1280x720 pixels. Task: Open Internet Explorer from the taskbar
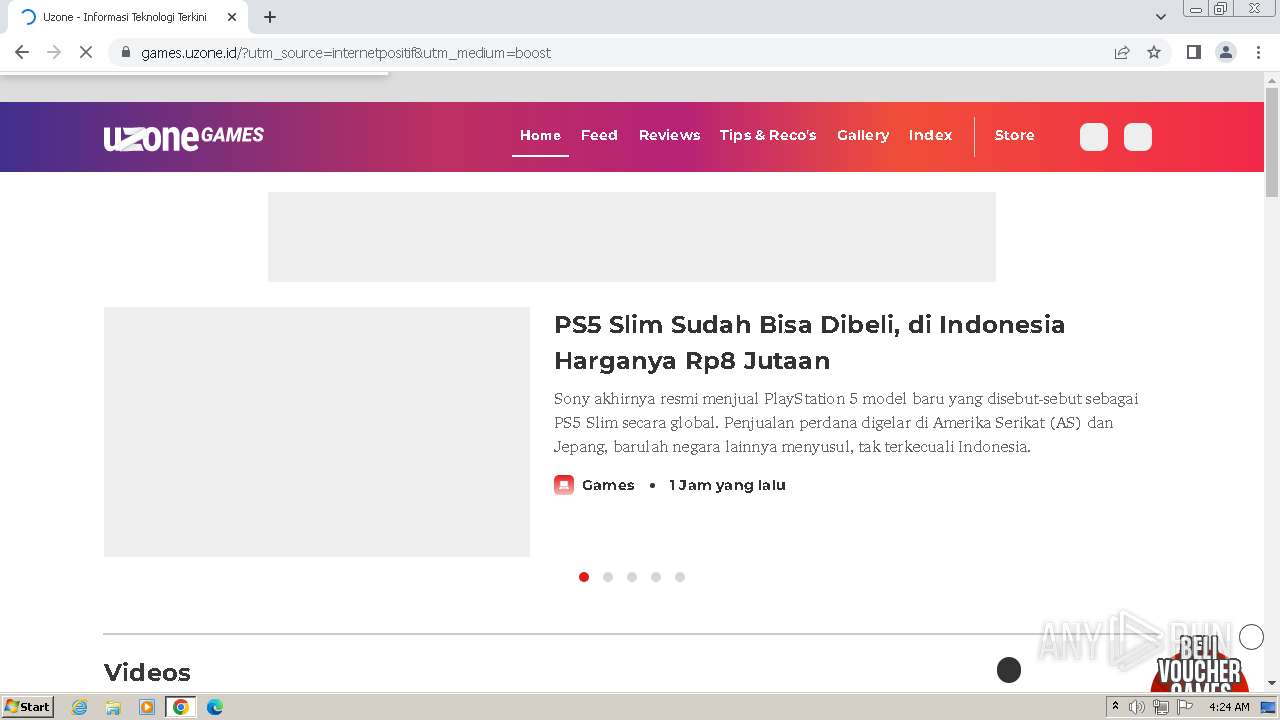click(x=80, y=707)
